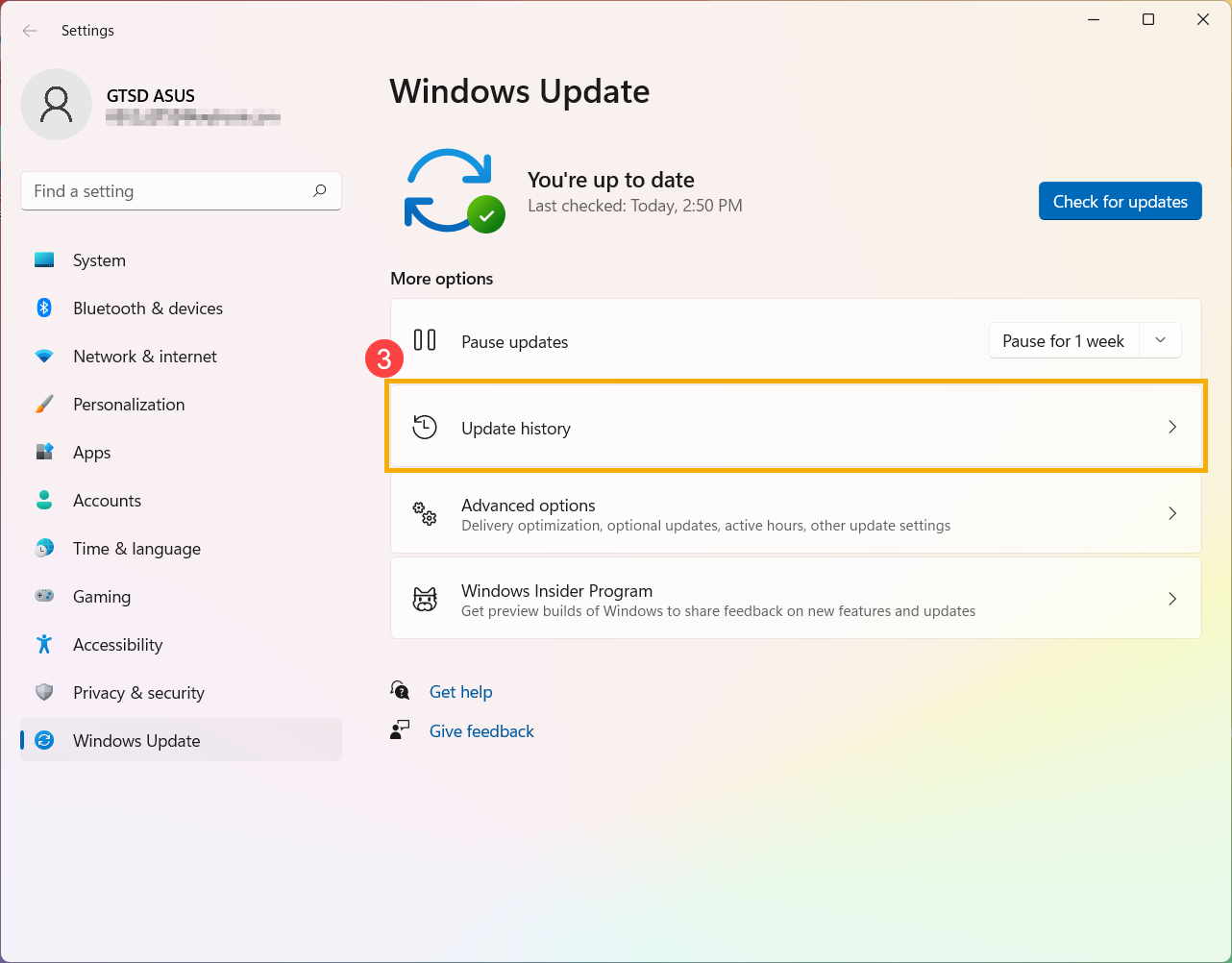
Task: Select Windows Update in sidebar
Action: [181, 740]
